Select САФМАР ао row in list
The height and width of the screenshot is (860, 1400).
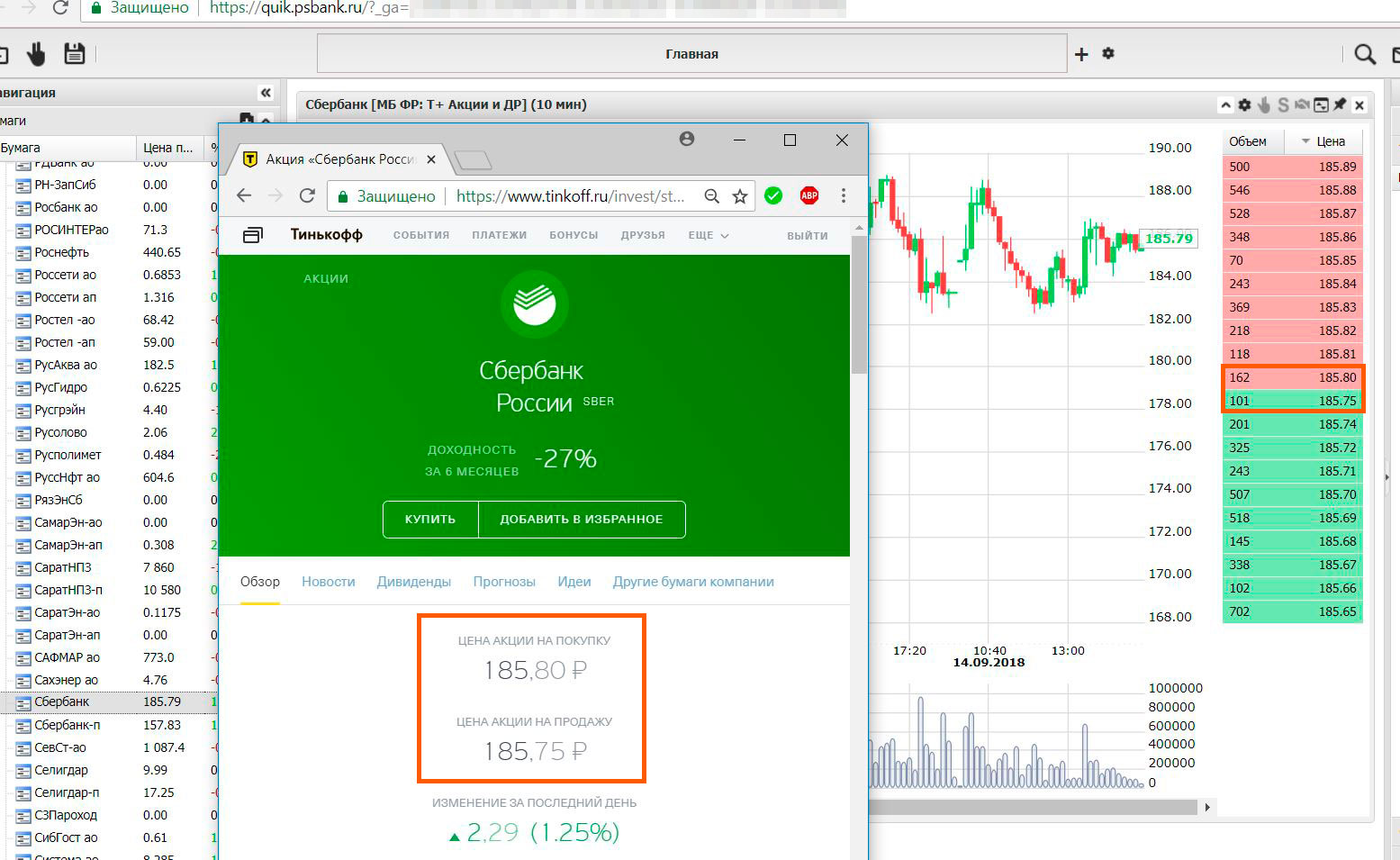point(109,657)
